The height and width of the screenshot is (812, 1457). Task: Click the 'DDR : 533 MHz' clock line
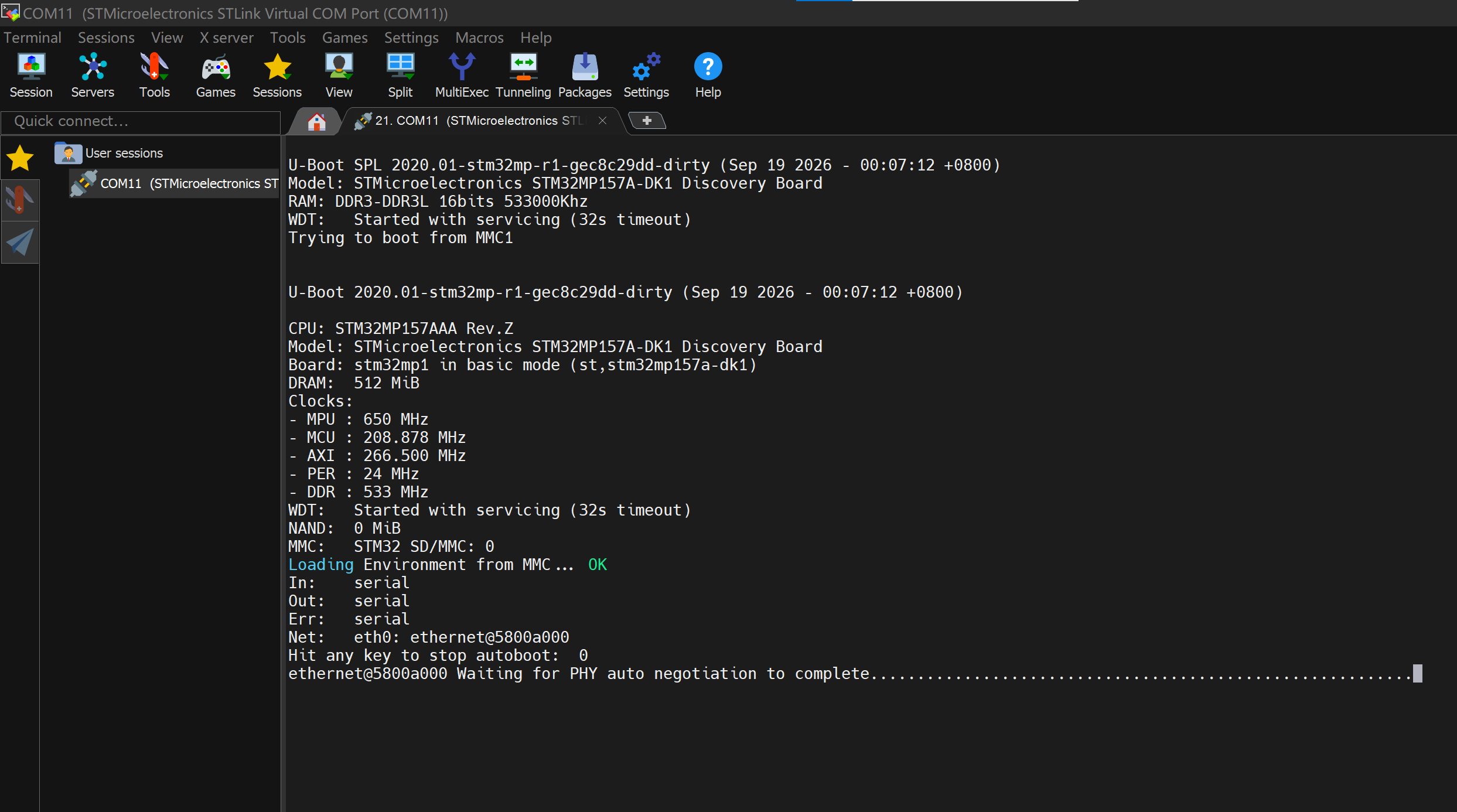click(359, 492)
